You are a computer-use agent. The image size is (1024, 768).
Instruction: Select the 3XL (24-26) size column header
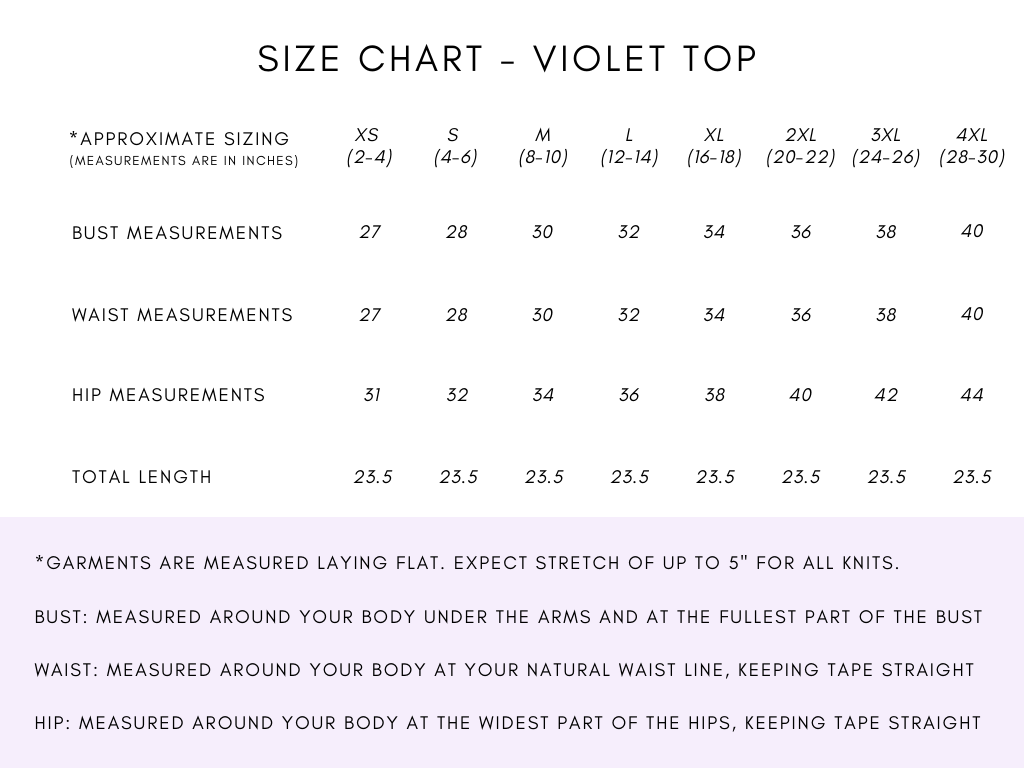[x=886, y=146]
